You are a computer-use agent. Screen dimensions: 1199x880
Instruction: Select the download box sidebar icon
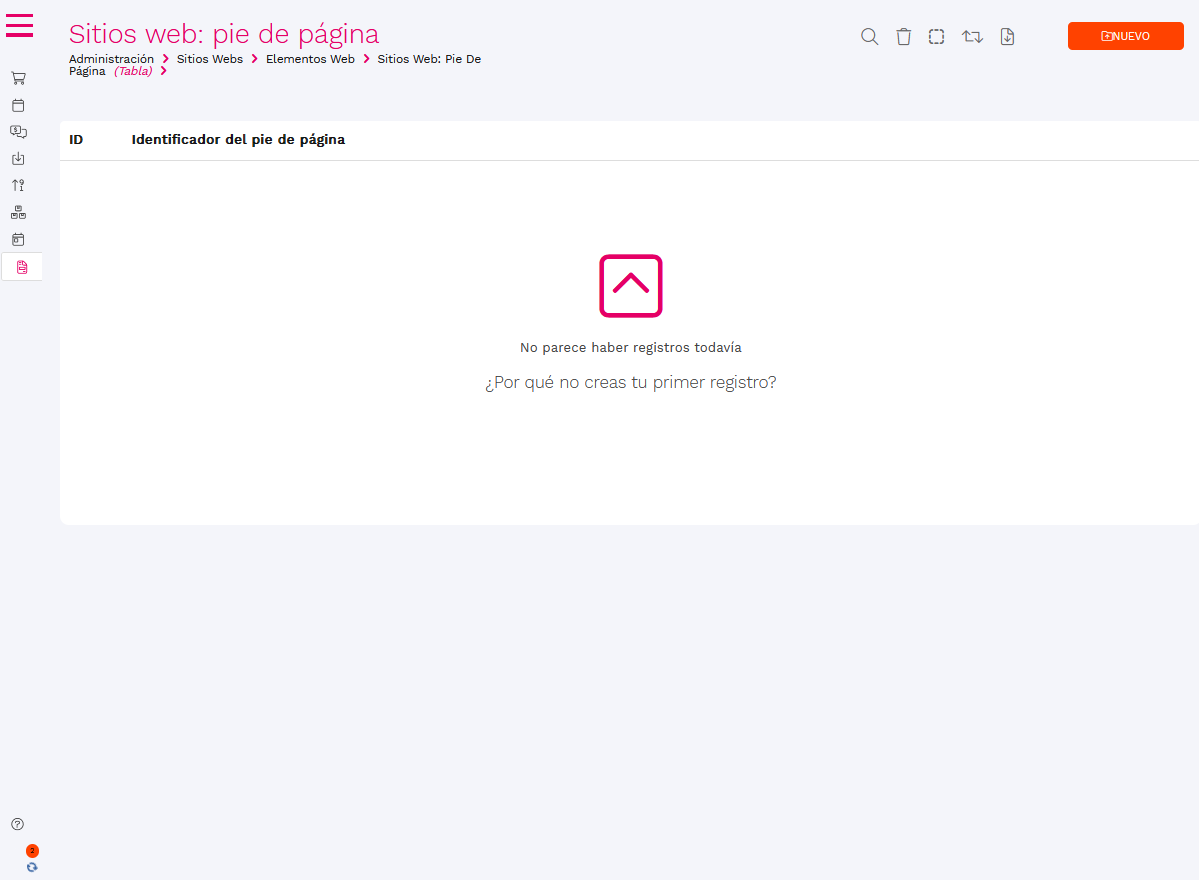[18, 158]
